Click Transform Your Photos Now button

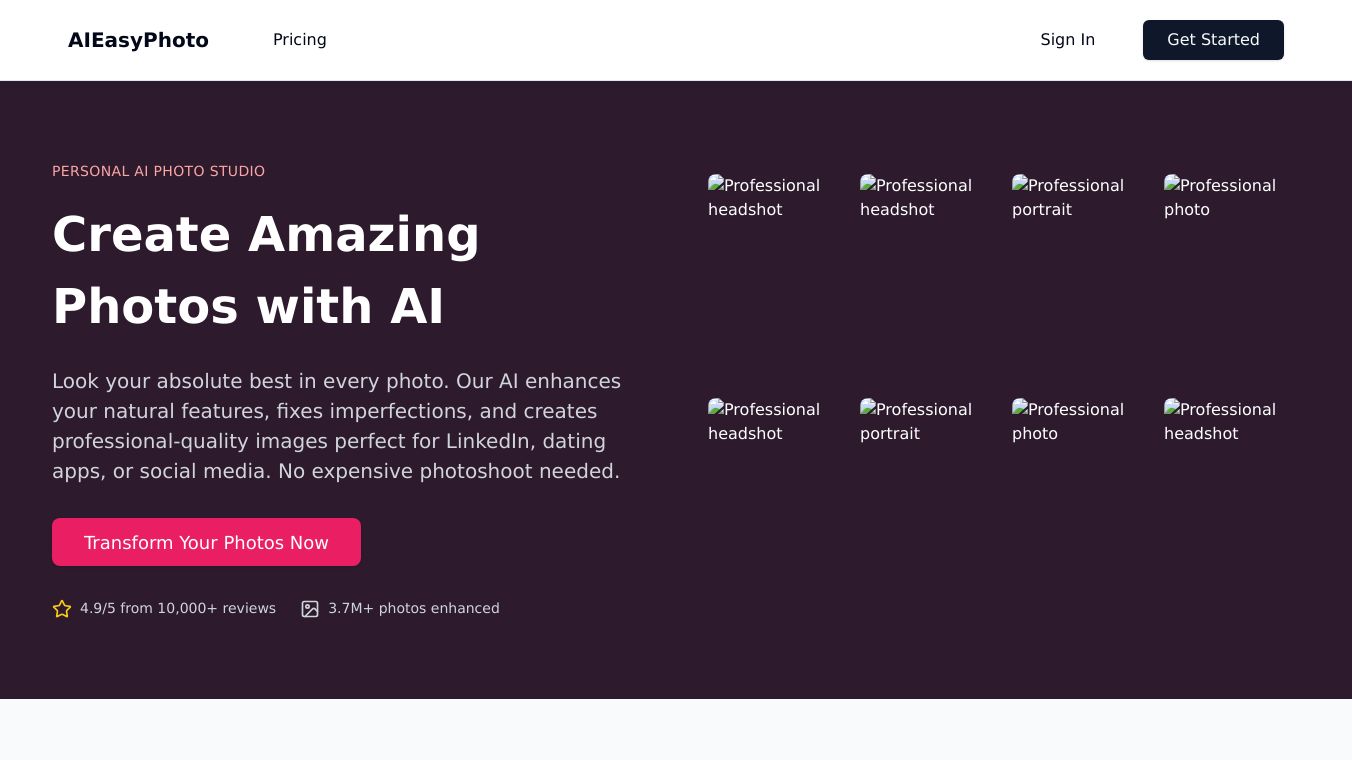tap(206, 542)
